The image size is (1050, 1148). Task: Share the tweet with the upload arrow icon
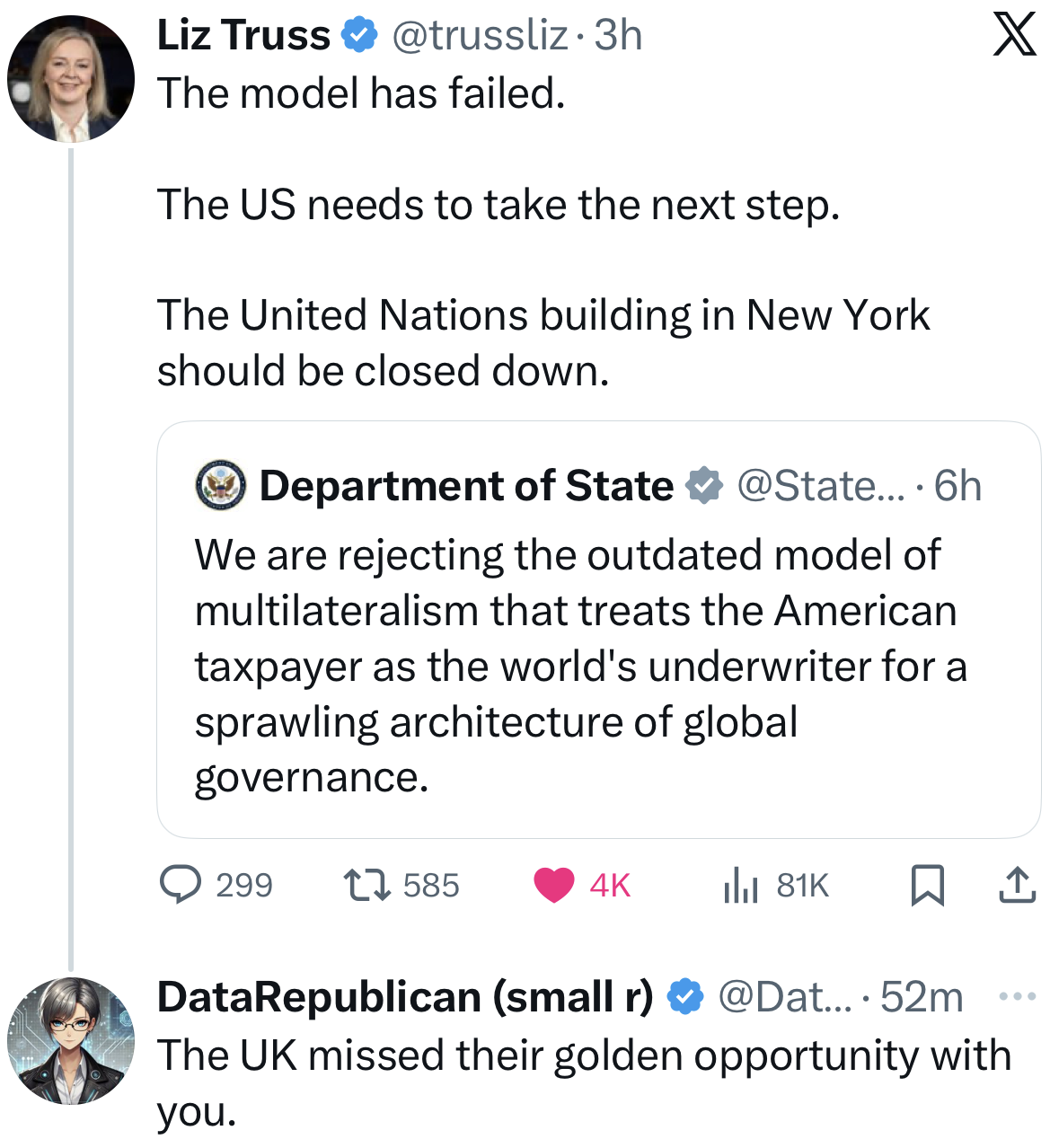tap(1017, 885)
